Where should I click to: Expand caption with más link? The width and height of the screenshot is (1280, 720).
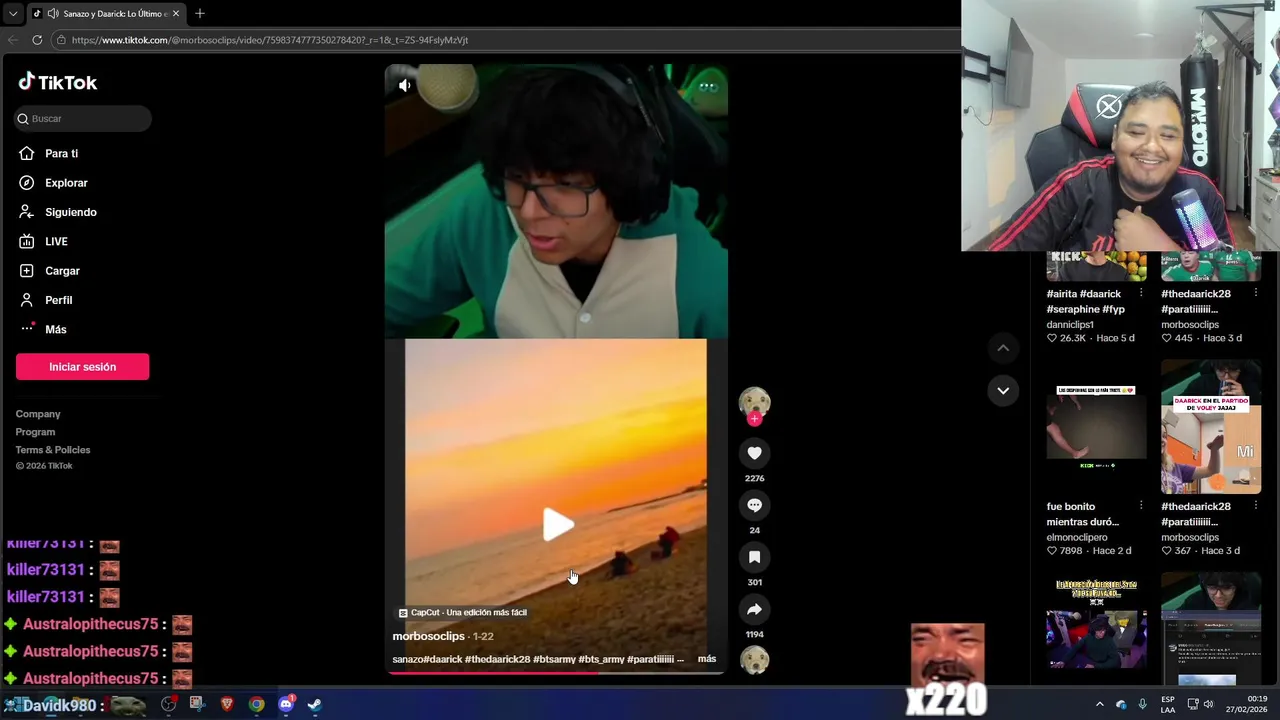(707, 659)
